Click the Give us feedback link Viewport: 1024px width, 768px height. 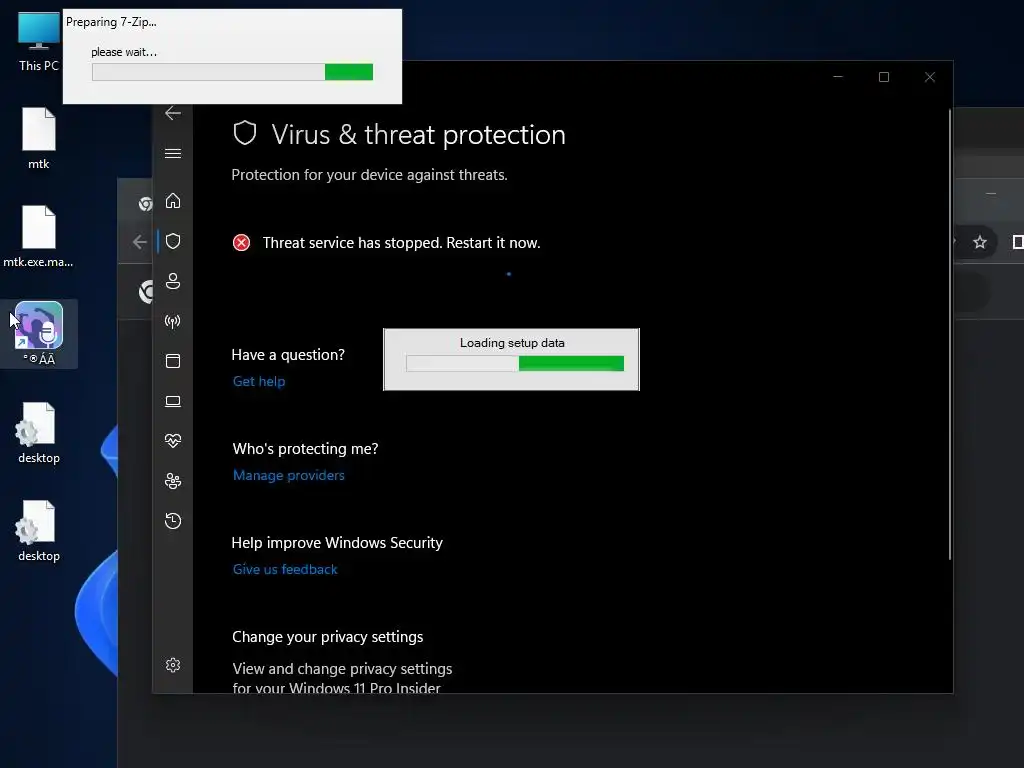(x=285, y=569)
